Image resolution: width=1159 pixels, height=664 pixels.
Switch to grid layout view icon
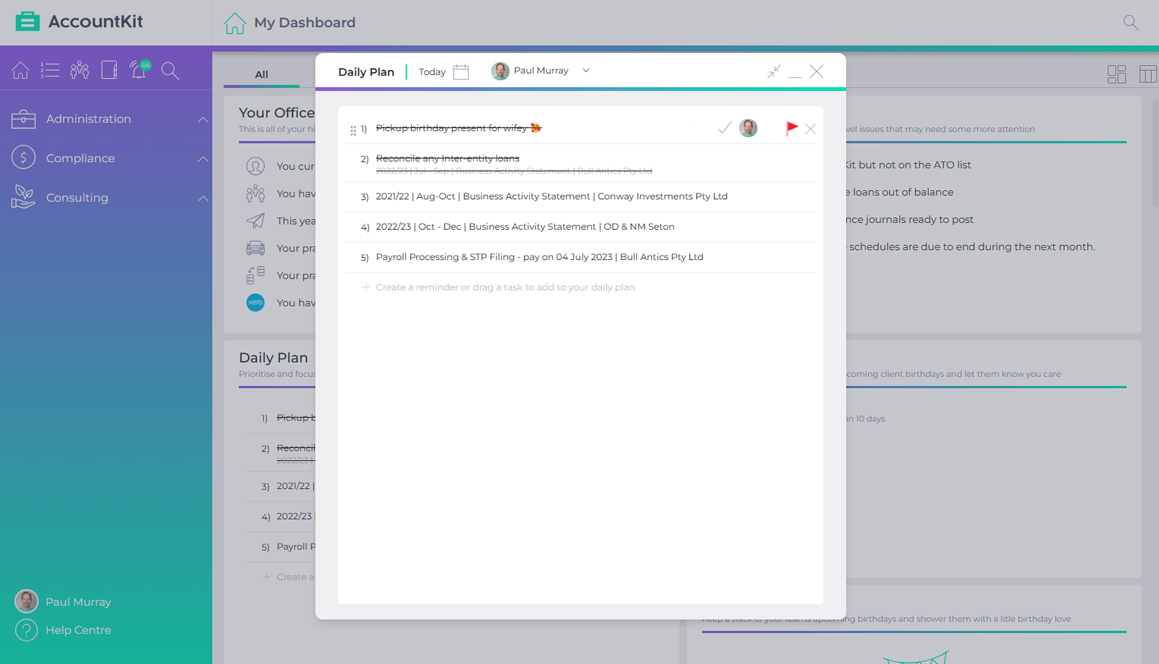(1116, 74)
